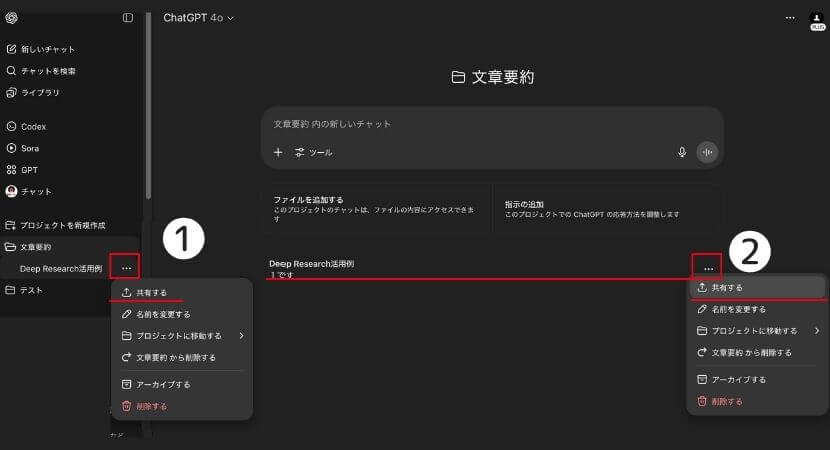Click the 文章要約 project title heading
The width and height of the screenshot is (830, 450).
[x=492, y=77]
